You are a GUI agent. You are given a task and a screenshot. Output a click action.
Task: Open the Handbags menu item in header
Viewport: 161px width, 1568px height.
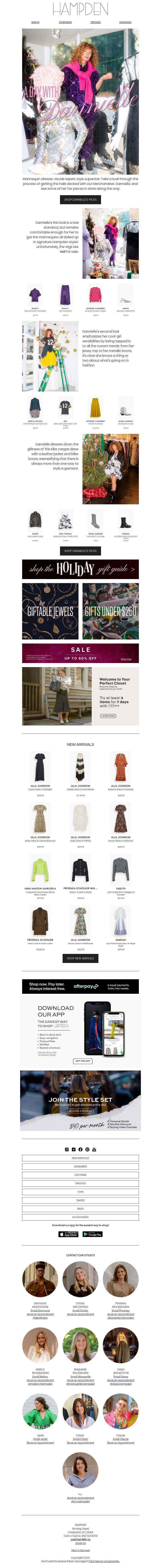125,23
